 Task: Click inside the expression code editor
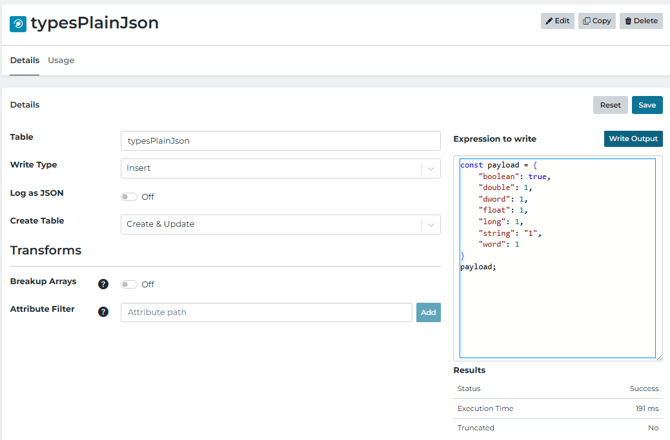coord(558,258)
